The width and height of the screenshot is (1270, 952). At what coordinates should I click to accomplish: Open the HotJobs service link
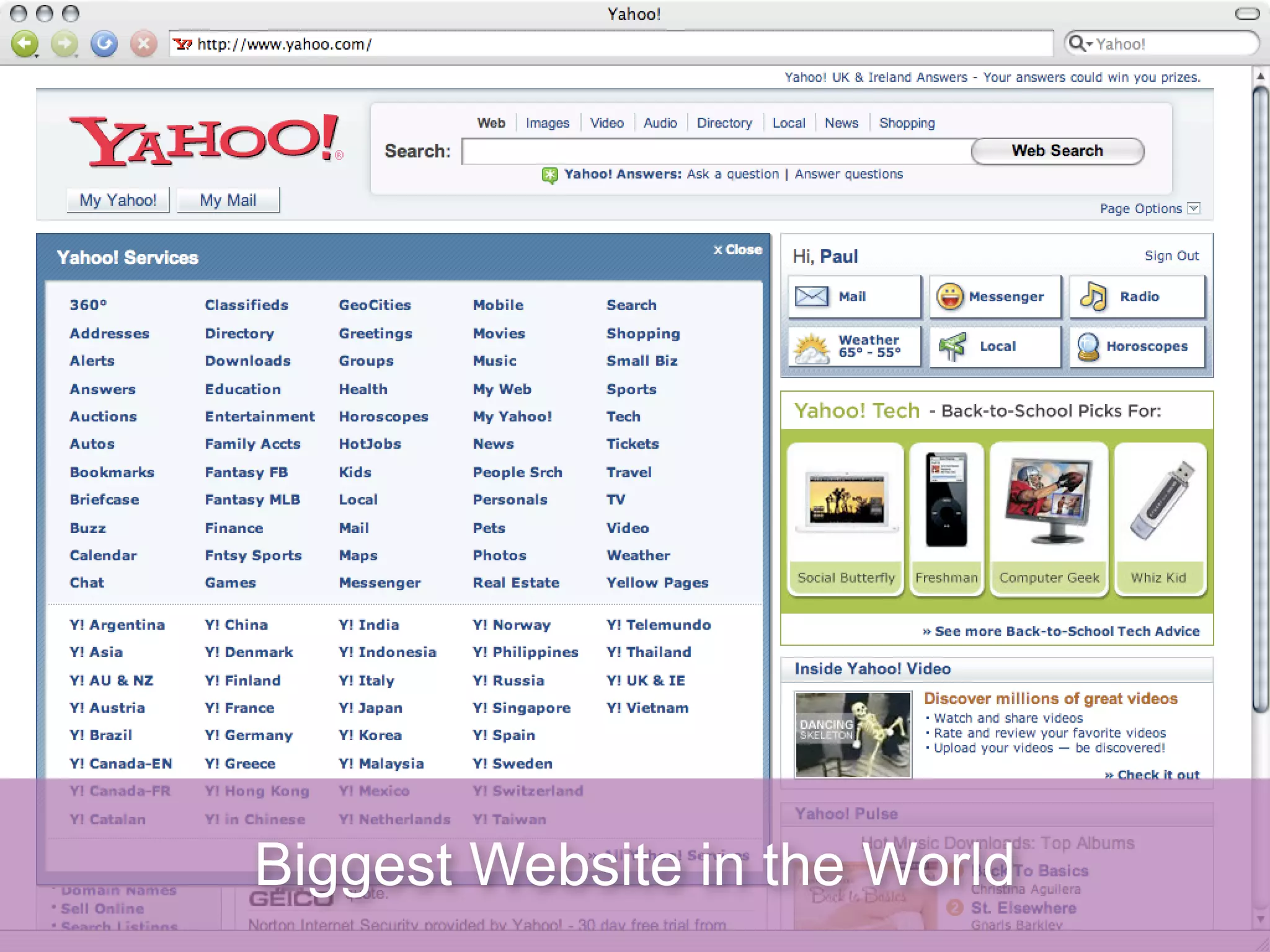coord(370,444)
